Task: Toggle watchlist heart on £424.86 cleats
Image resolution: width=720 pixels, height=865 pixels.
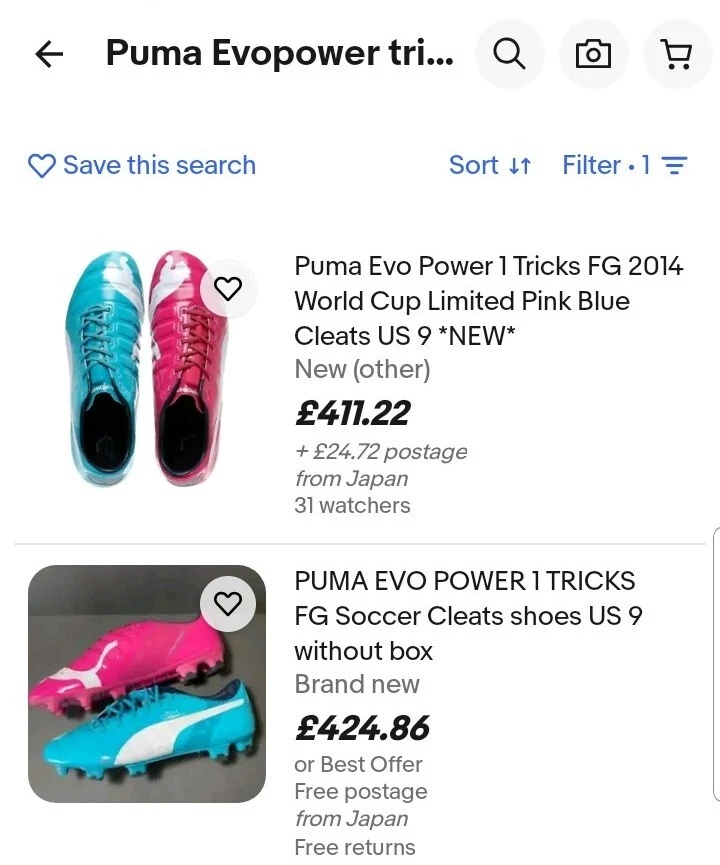Action: (229, 603)
